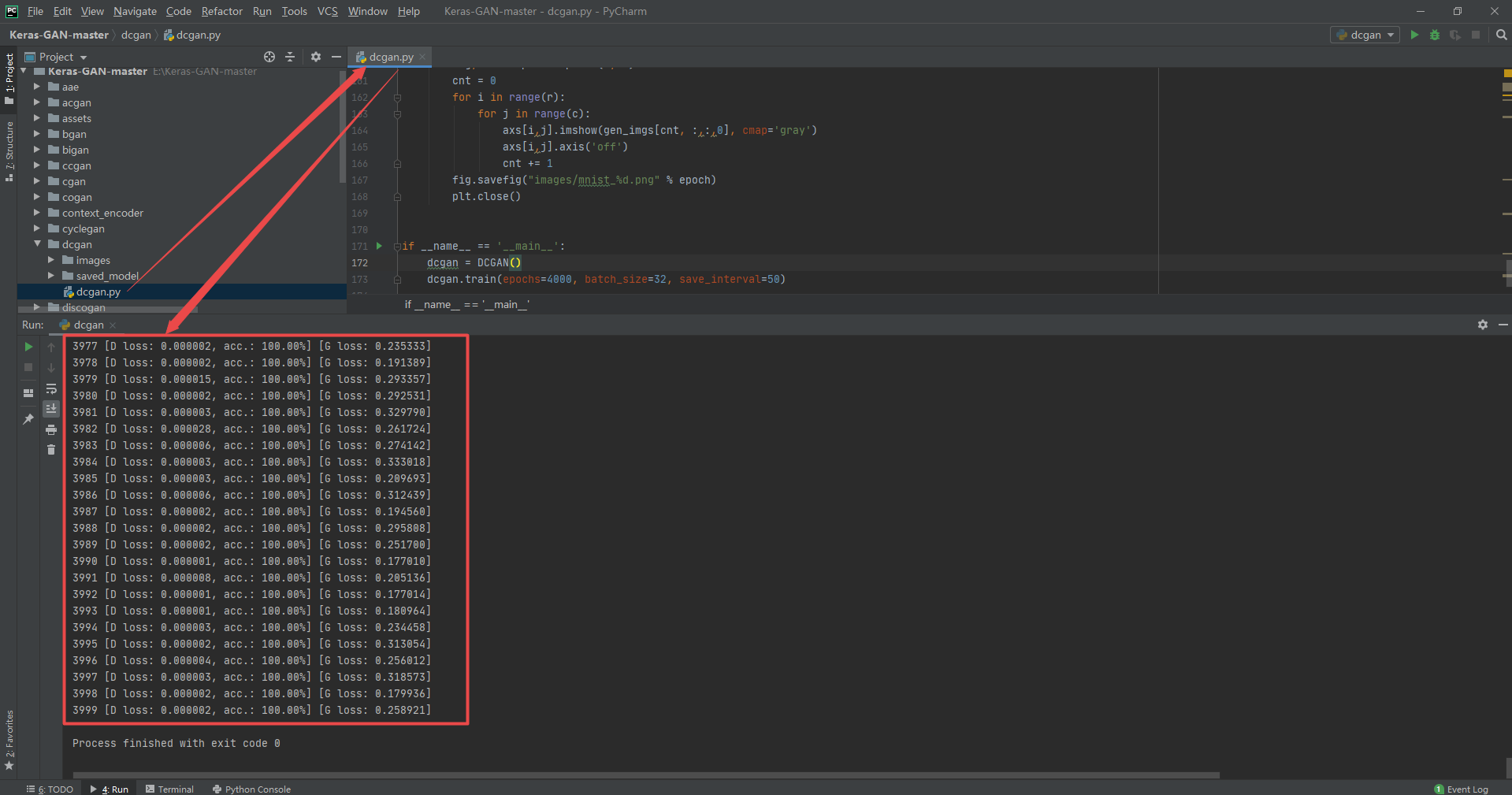Click the warning stripe marker at editor top right

(1507, 73)
